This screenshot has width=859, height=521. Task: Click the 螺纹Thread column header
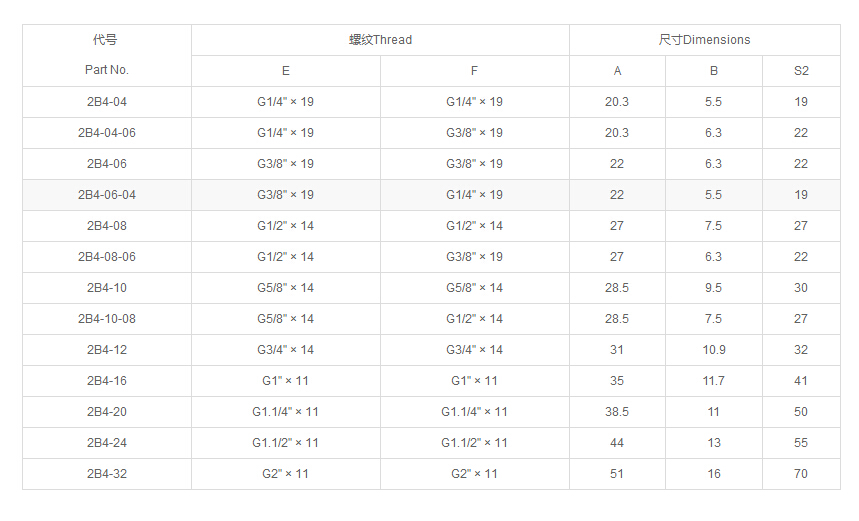(380, 40)
